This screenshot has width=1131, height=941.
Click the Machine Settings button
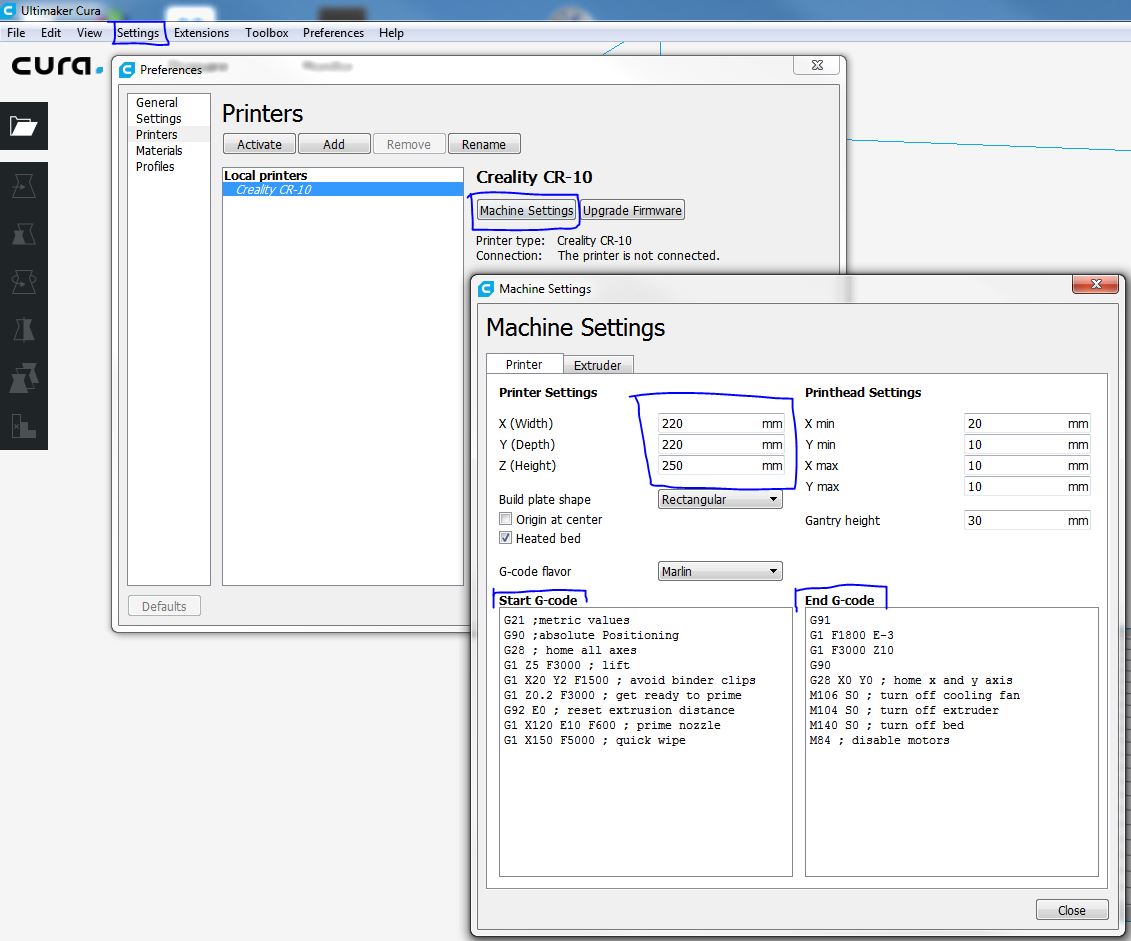click(x=527, y=211)
